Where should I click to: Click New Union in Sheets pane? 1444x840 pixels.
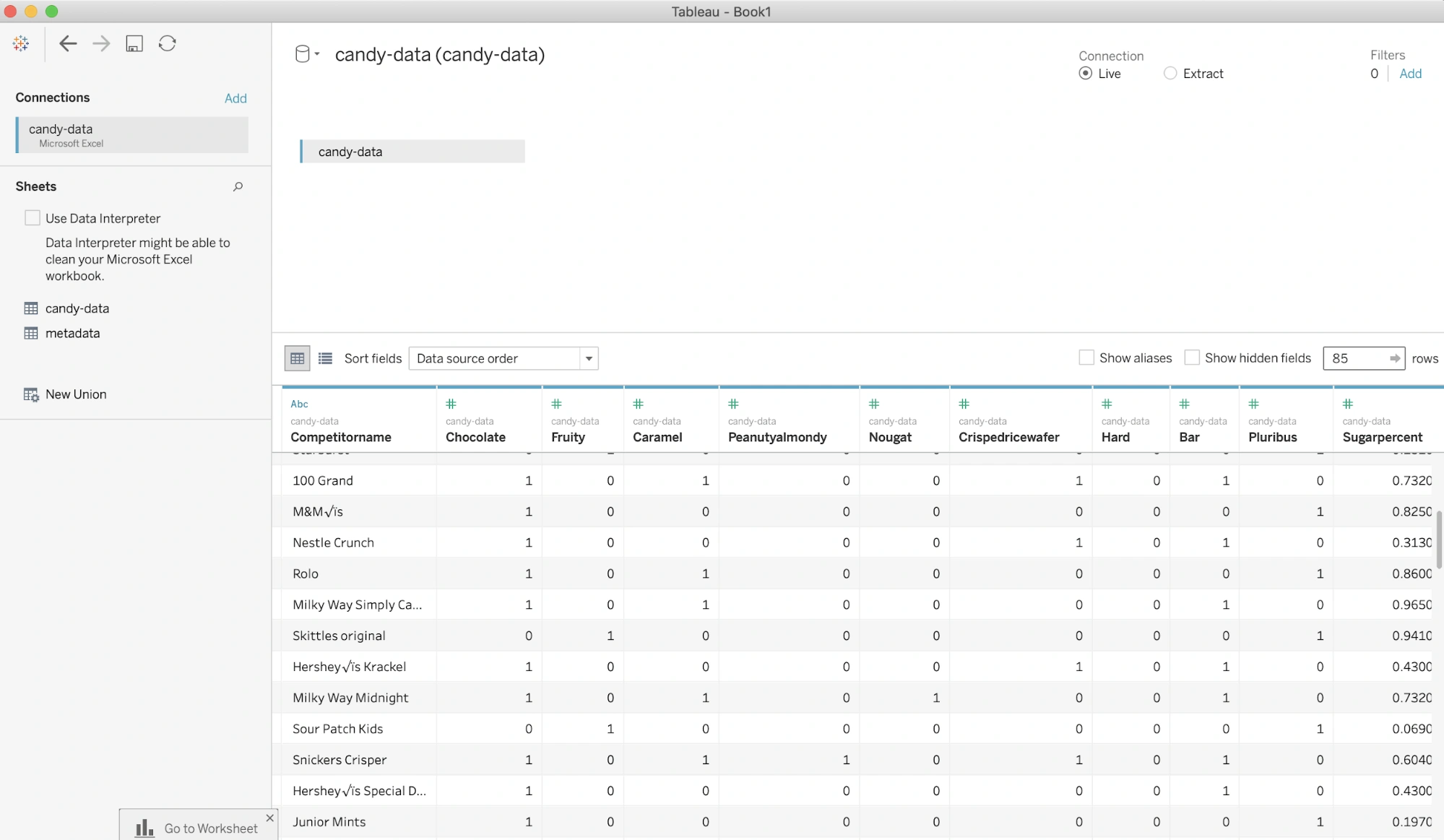tap(75, 394)
